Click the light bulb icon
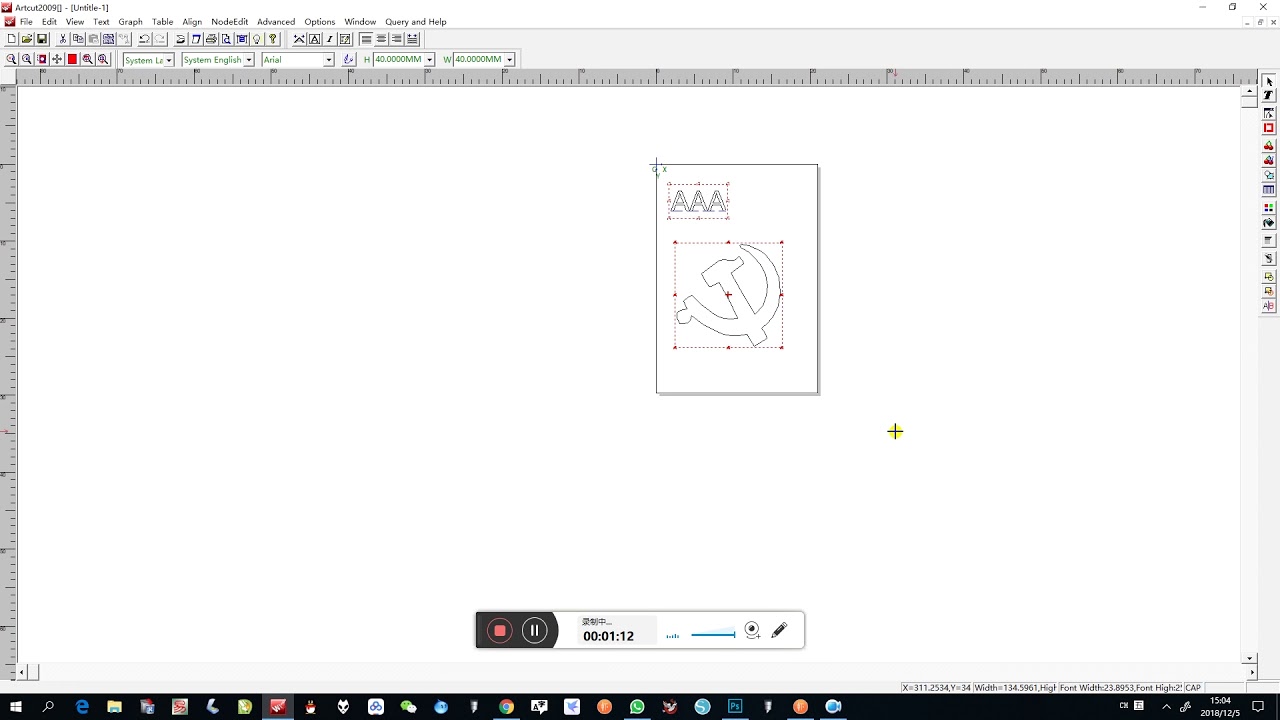Viewport: 1280px width, 720px height. click(x=257, y=39)
